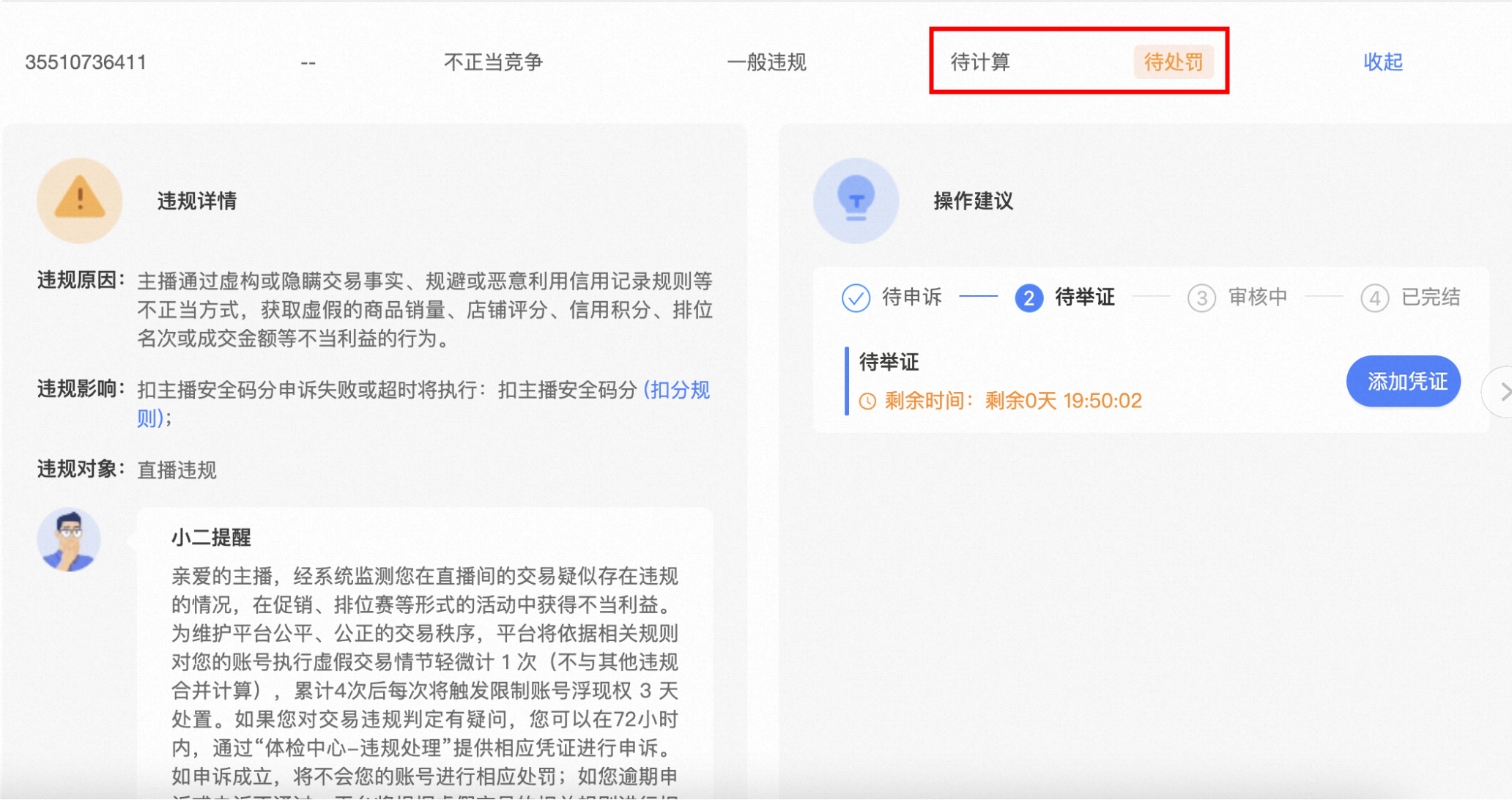Click 待计算 status text
Viewport: 1512px width, 800px height.
pyautogui.click(x=980, y=62)
